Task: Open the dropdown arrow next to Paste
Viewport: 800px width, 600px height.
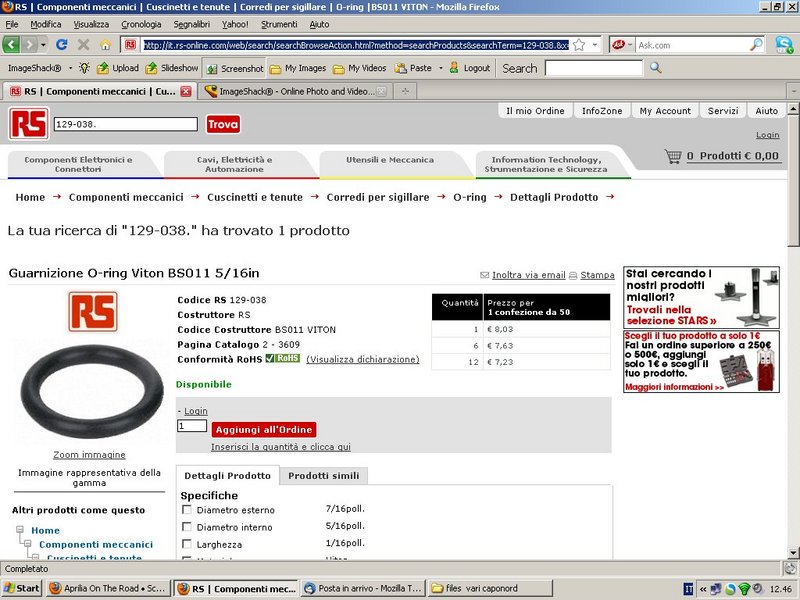Action: tap(440, 68)
